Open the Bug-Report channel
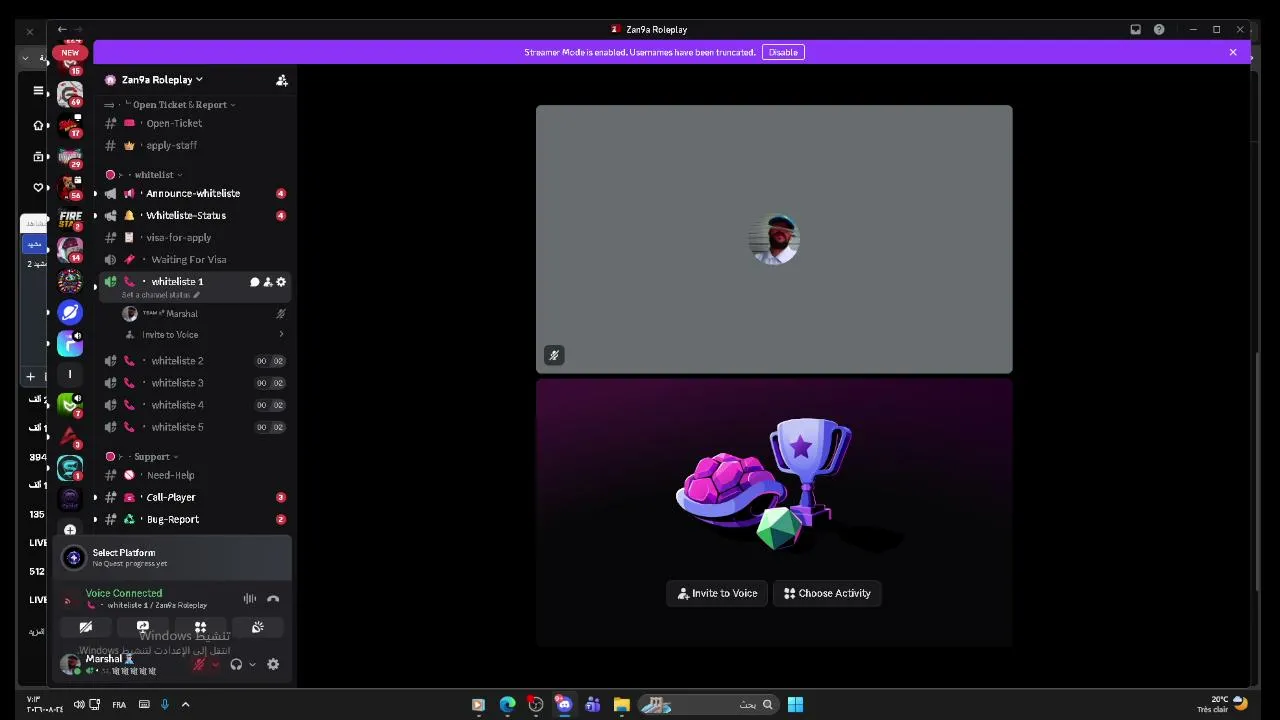 click(194, 519)
